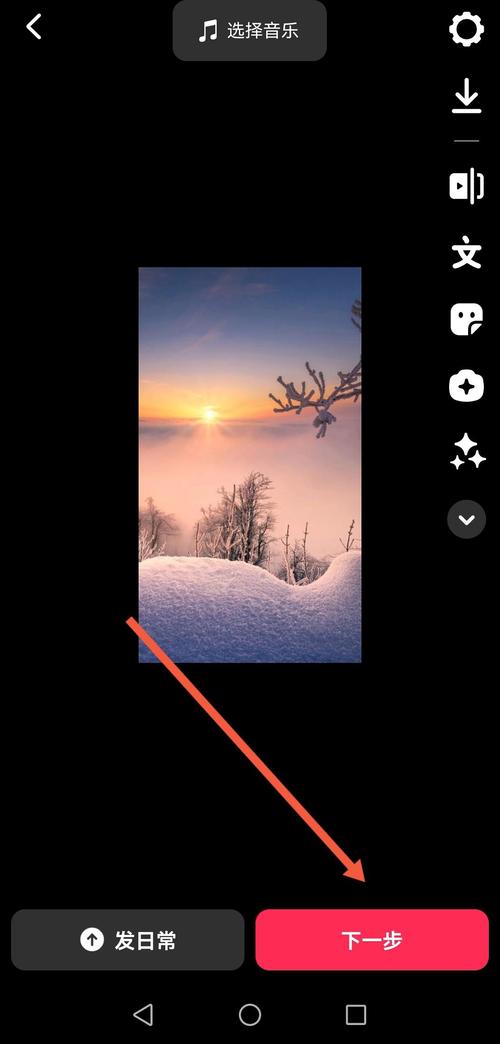Tap the Android back triangle button
This screenshot has width=500, height=1044.
pyautogui.click(x=143, y=1015)
